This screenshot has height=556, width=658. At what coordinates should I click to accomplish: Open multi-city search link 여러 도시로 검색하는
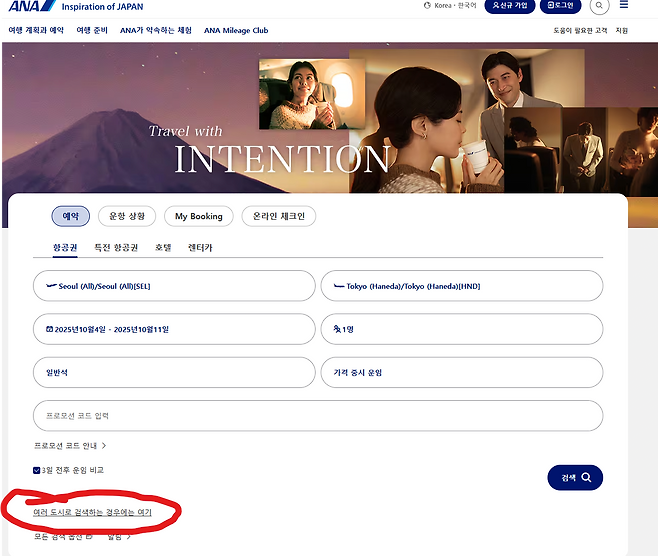click(x=92, y=512)
